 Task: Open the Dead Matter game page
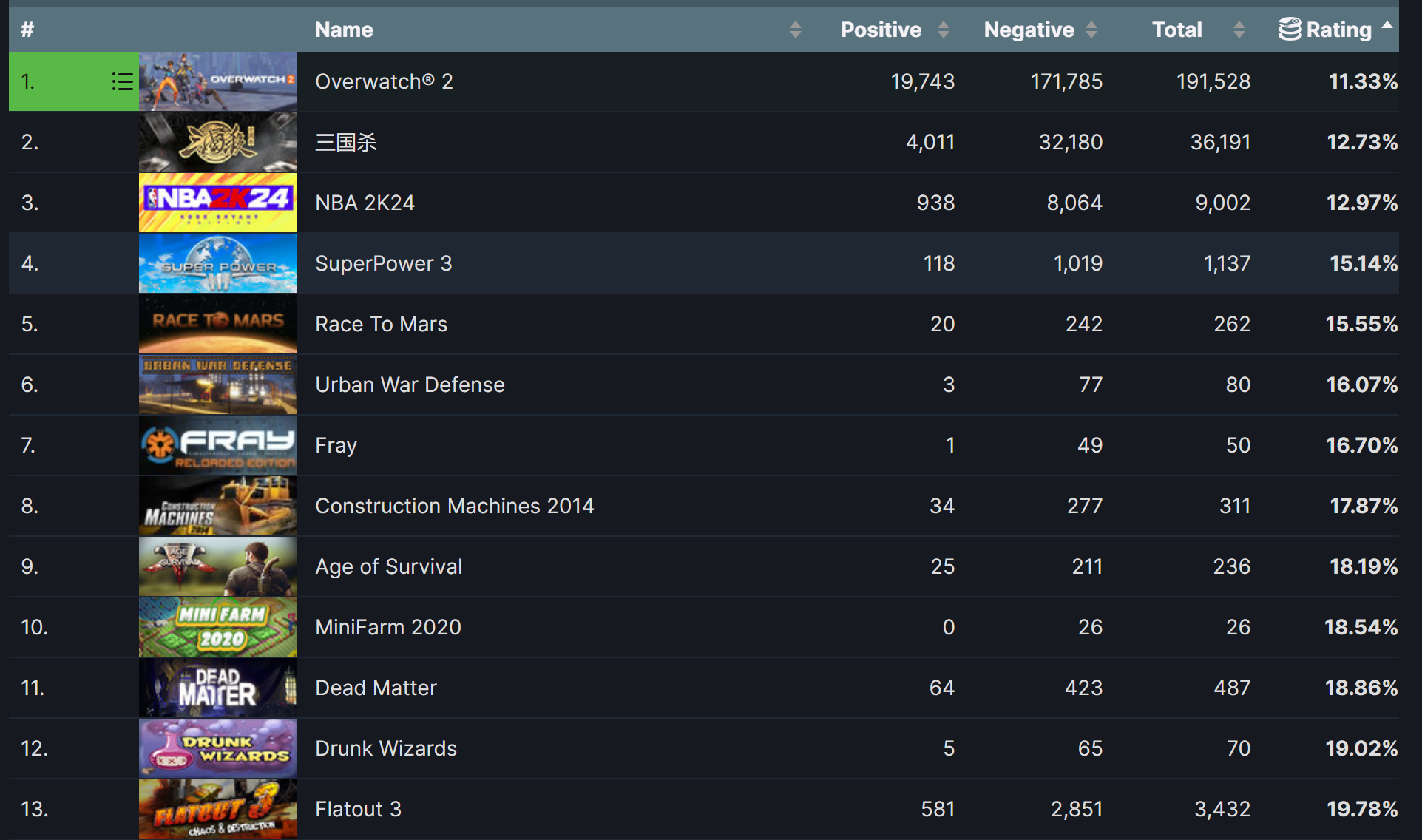pyautogui.click(x=376, y=688)
